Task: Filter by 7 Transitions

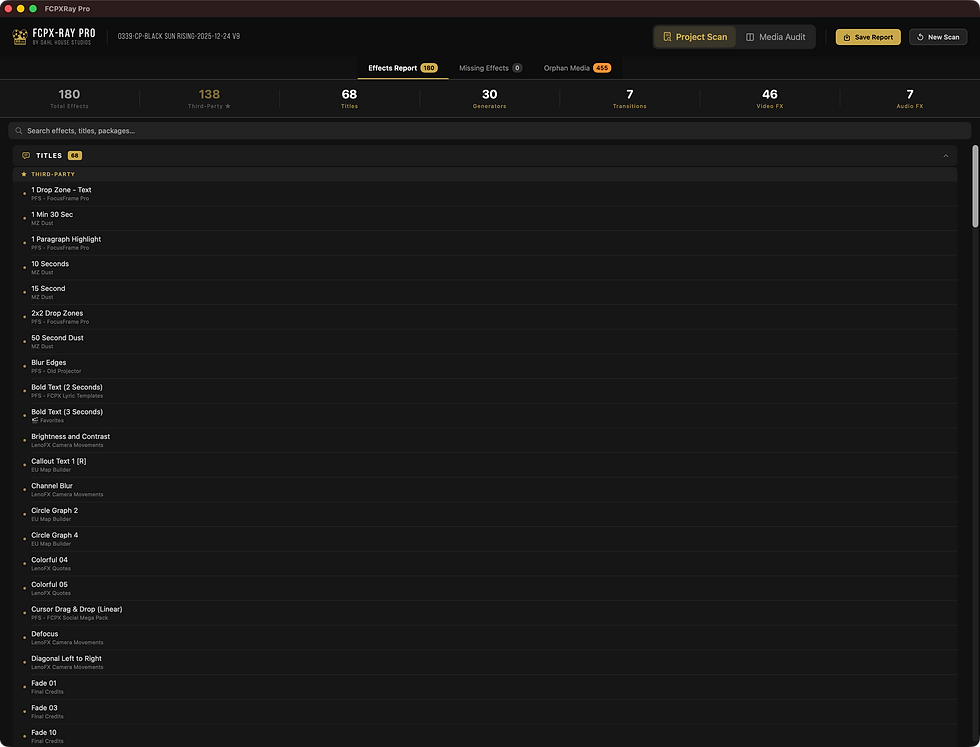Action: 629,99
